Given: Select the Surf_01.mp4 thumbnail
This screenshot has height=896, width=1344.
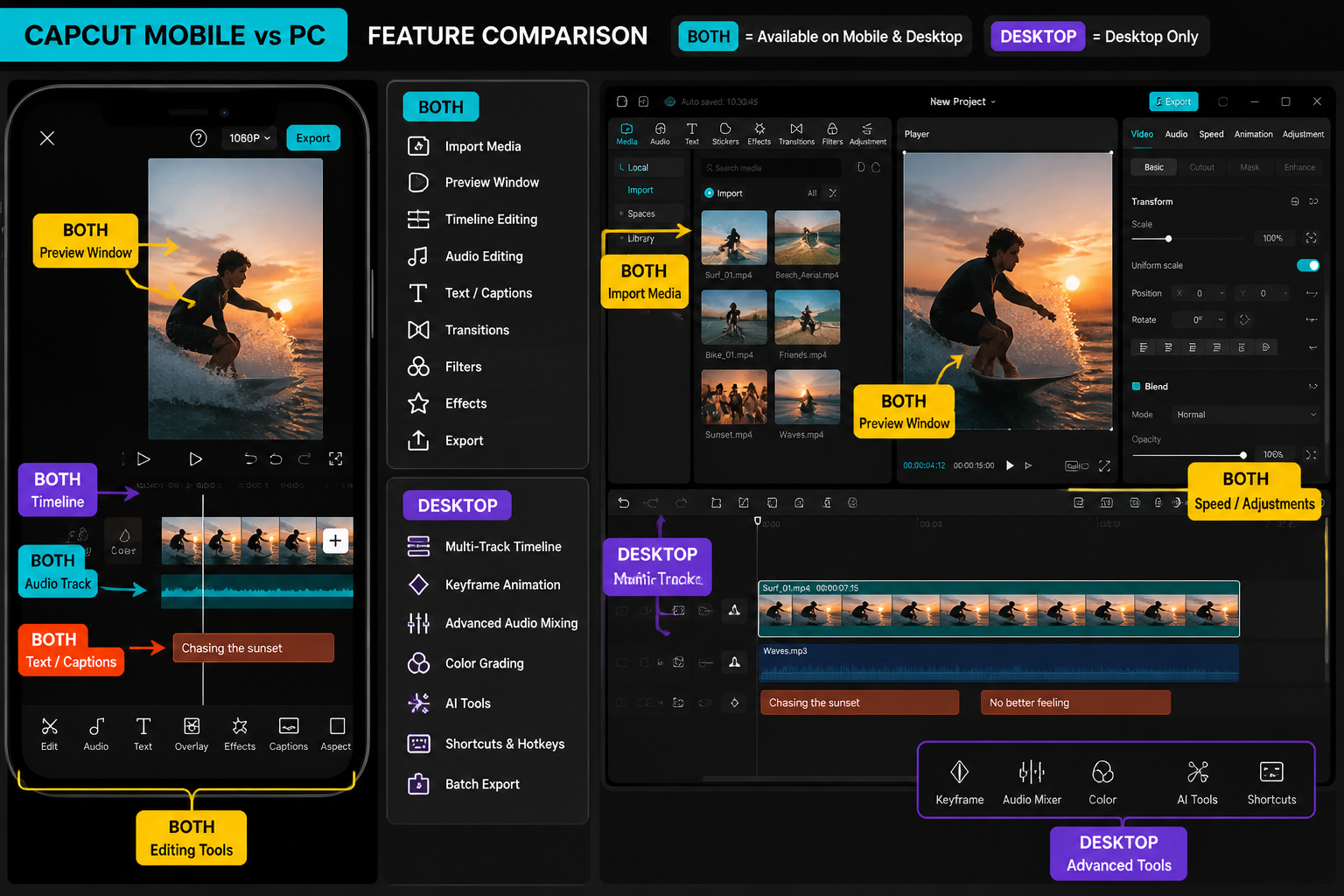Looking at the screenshot, I should point(734,237).
